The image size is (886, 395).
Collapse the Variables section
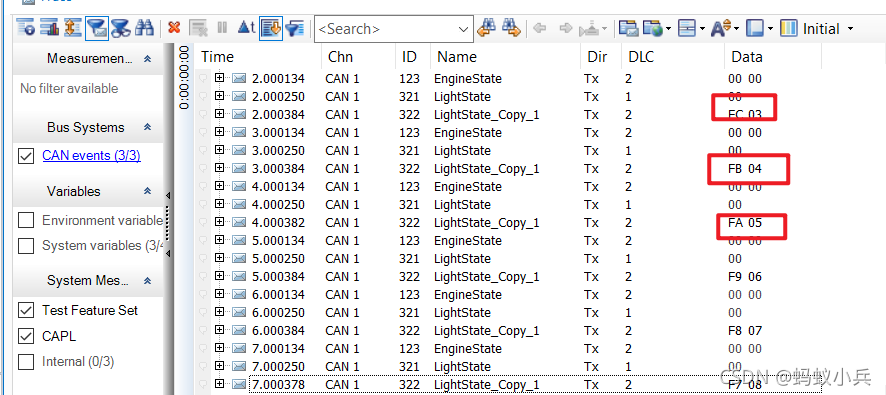tap(147, 191)
